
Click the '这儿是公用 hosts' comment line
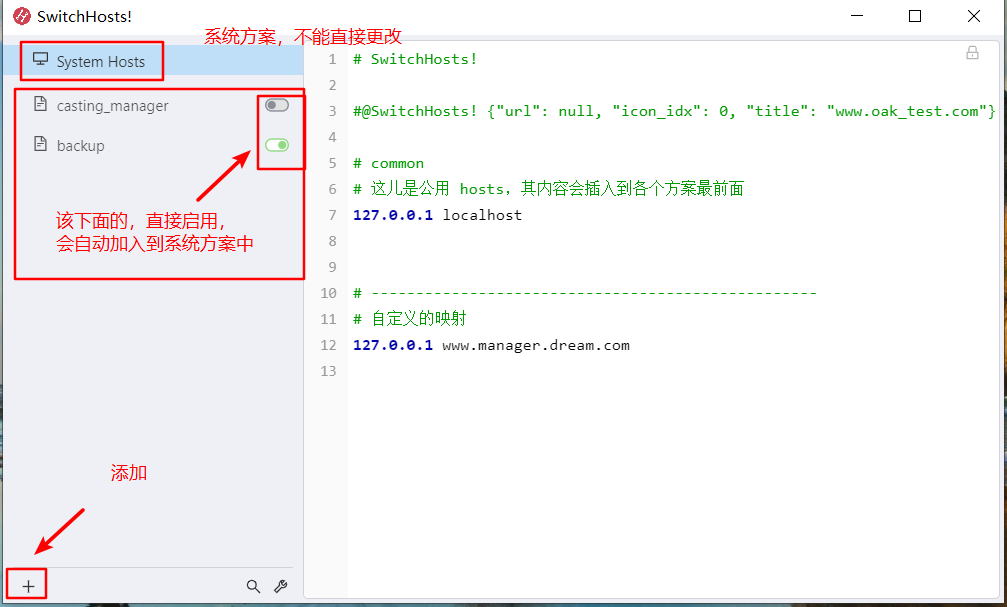pos(548,189)
